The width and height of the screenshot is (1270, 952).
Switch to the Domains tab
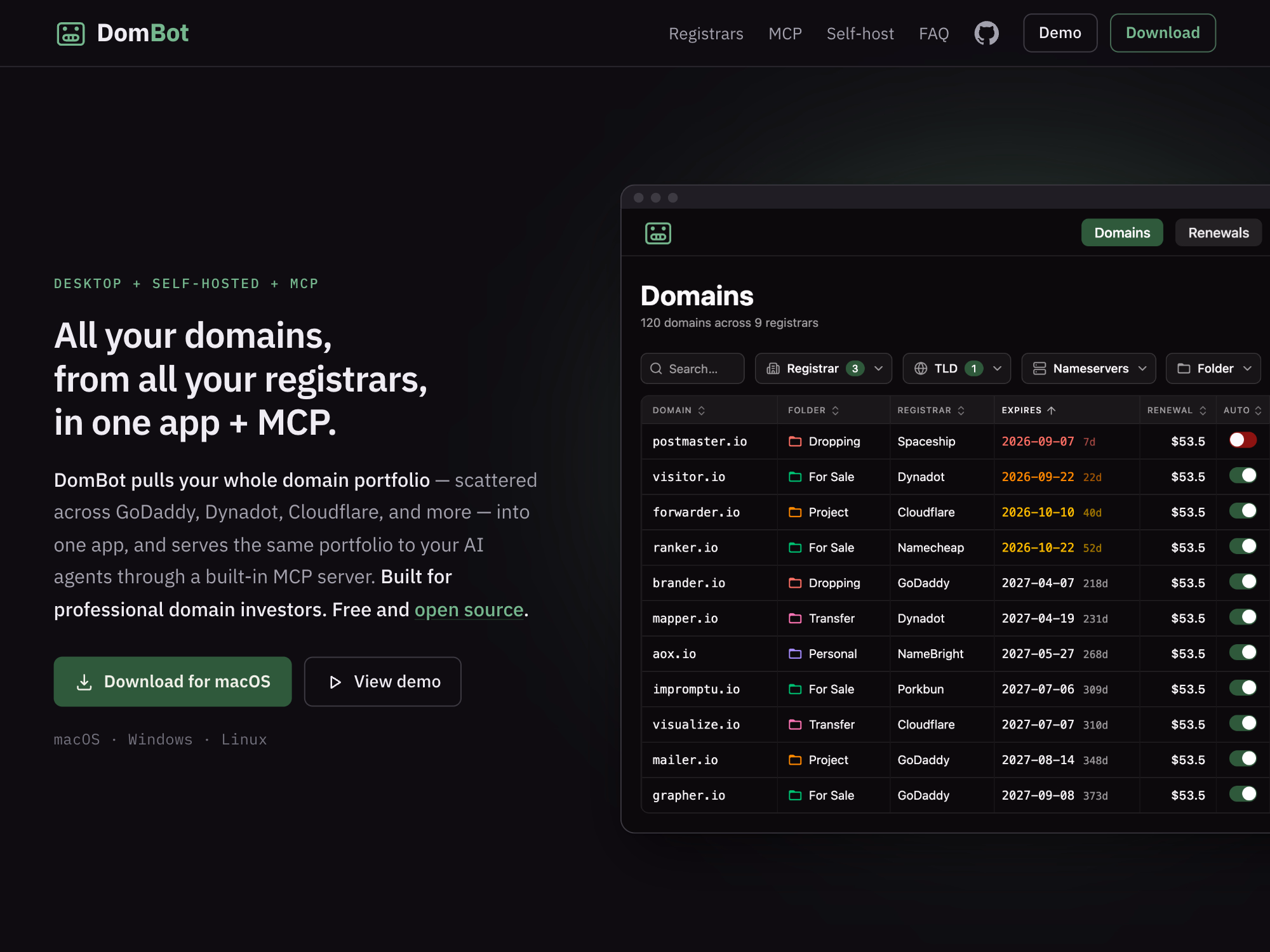click(x=1122, y=233)
